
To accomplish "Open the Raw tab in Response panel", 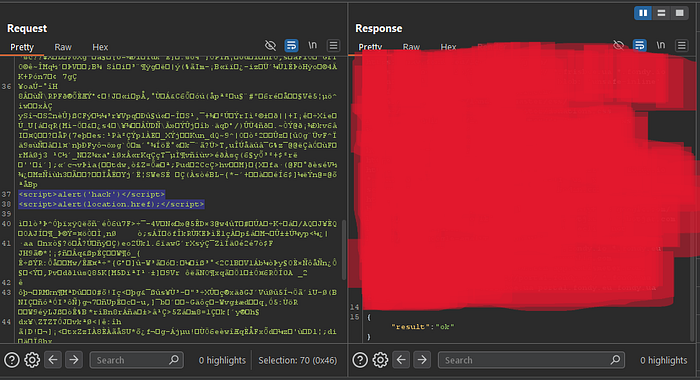I will tap(411, 47).
